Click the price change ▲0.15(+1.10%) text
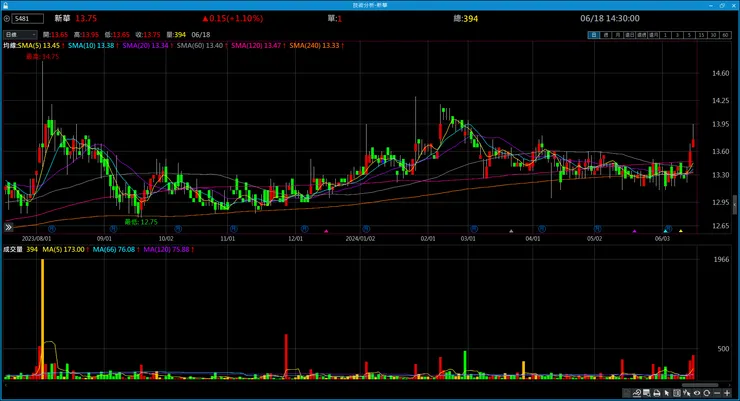740x401 pixels. click(233, 18)
